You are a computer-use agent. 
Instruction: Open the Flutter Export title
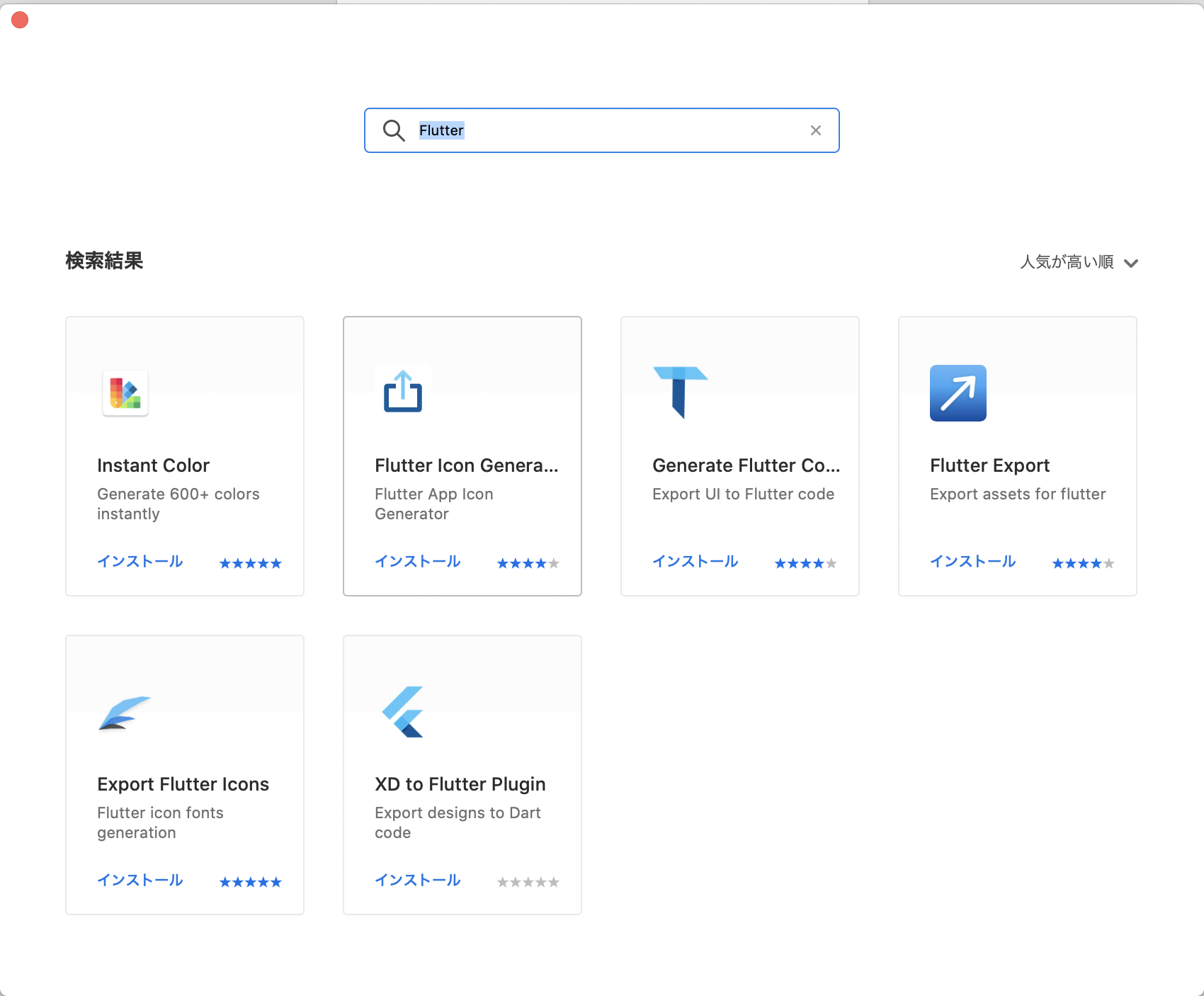[990, 465]
